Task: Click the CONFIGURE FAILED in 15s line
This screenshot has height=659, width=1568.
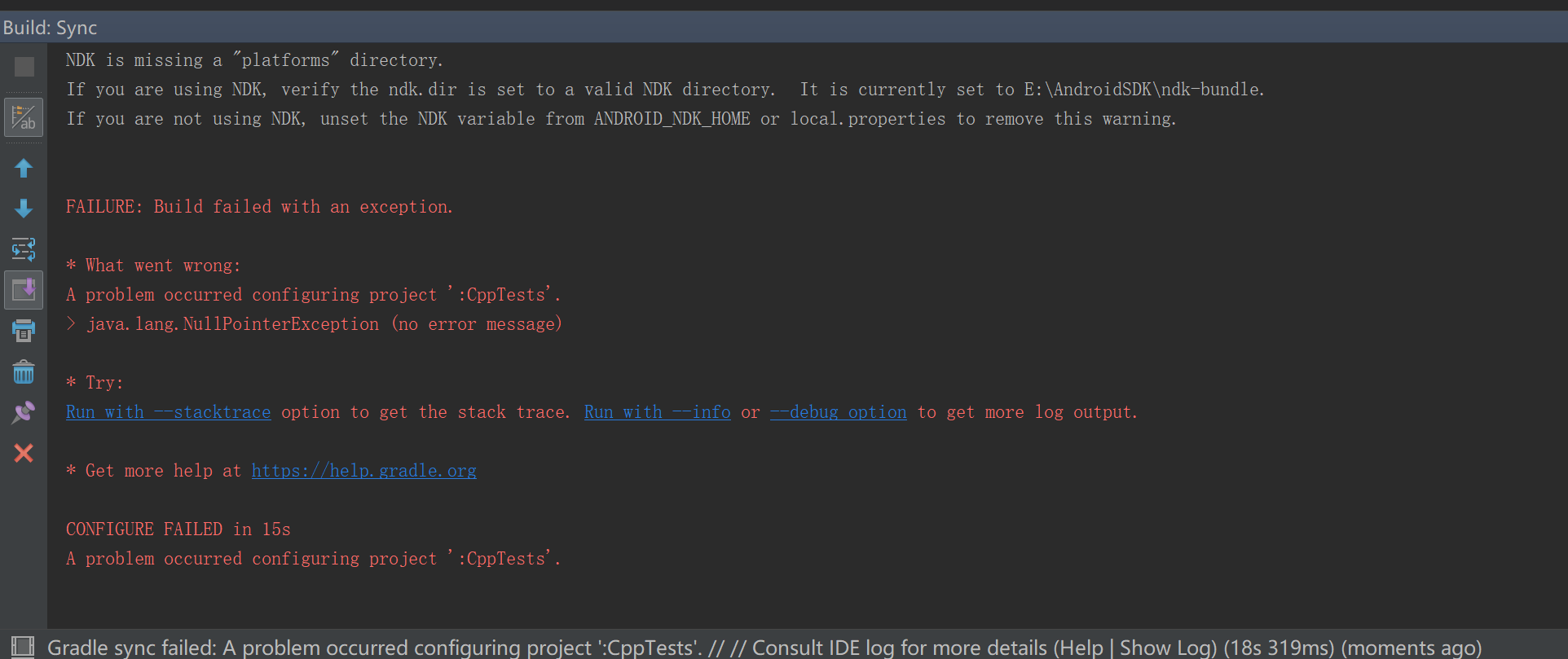Action: 178,529
